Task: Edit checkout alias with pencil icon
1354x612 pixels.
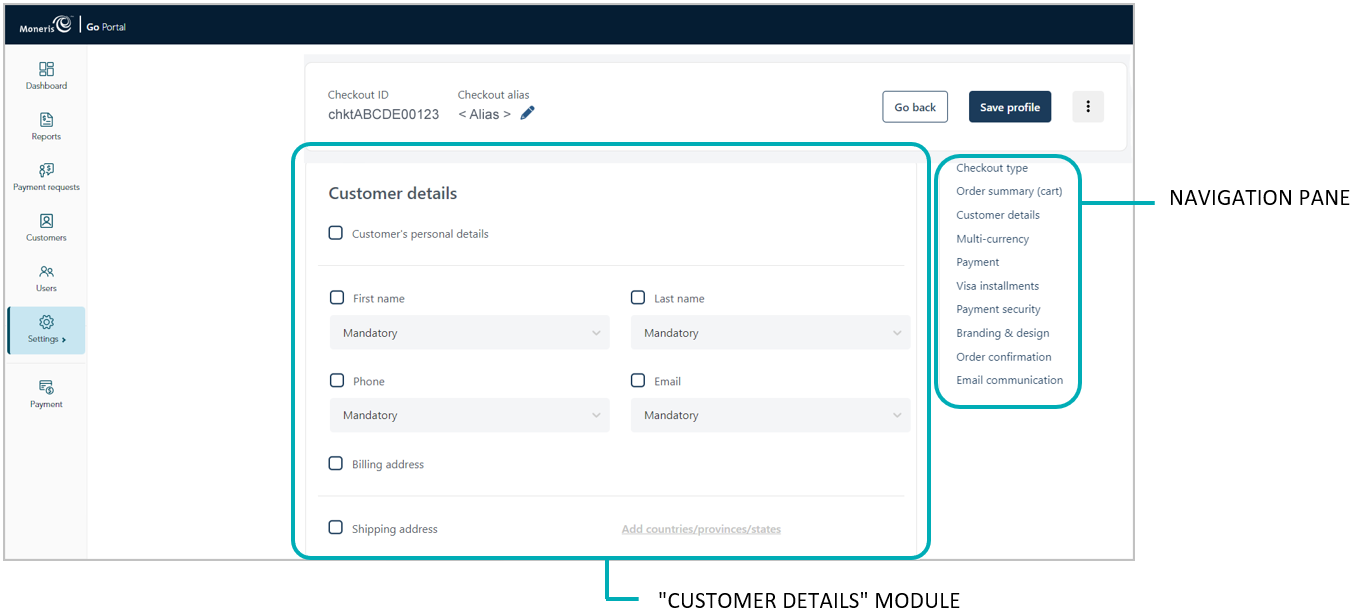Action: [528, 113]
